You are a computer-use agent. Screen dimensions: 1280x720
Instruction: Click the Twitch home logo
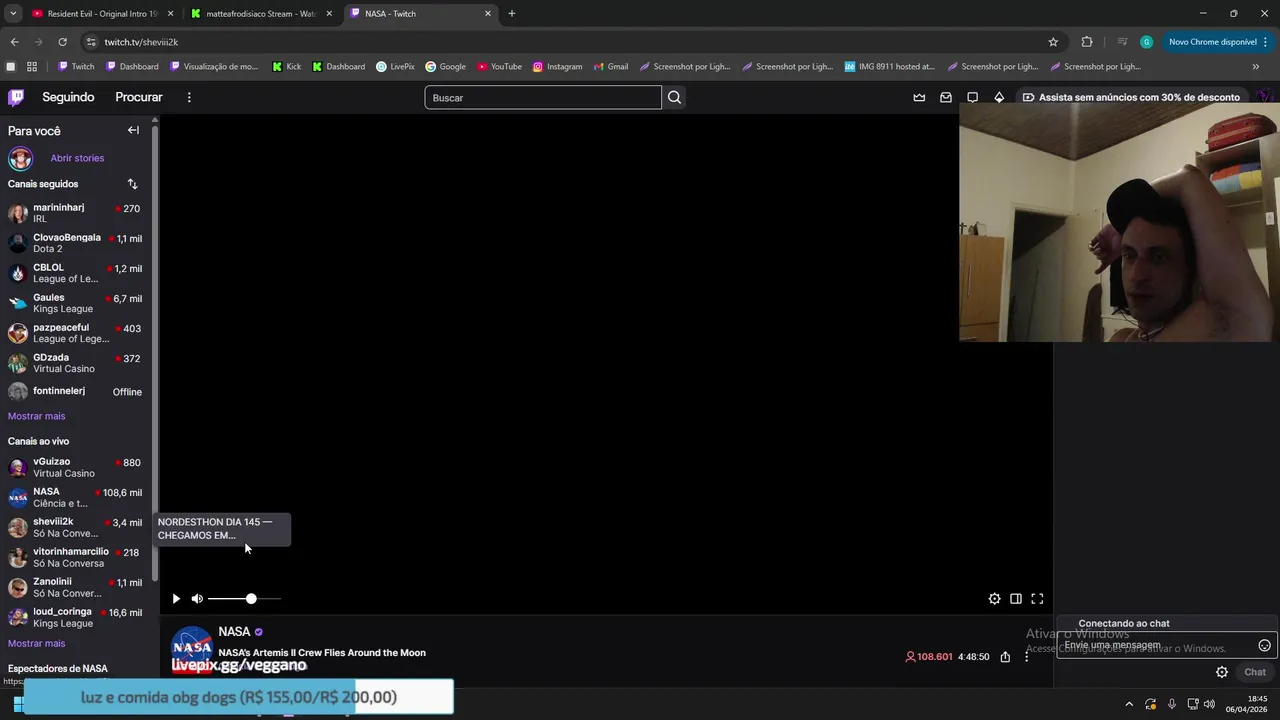16,97
